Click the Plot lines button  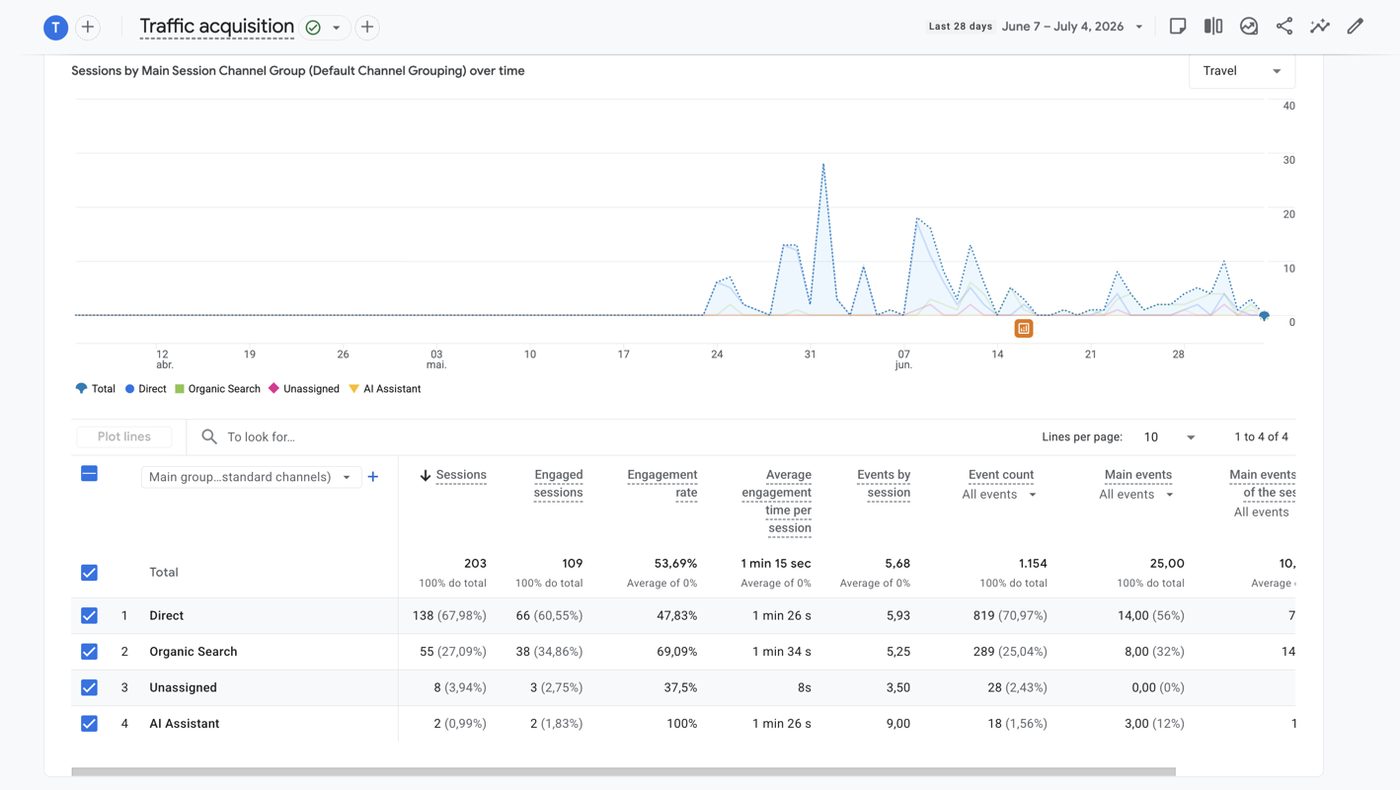click(124, 437)
